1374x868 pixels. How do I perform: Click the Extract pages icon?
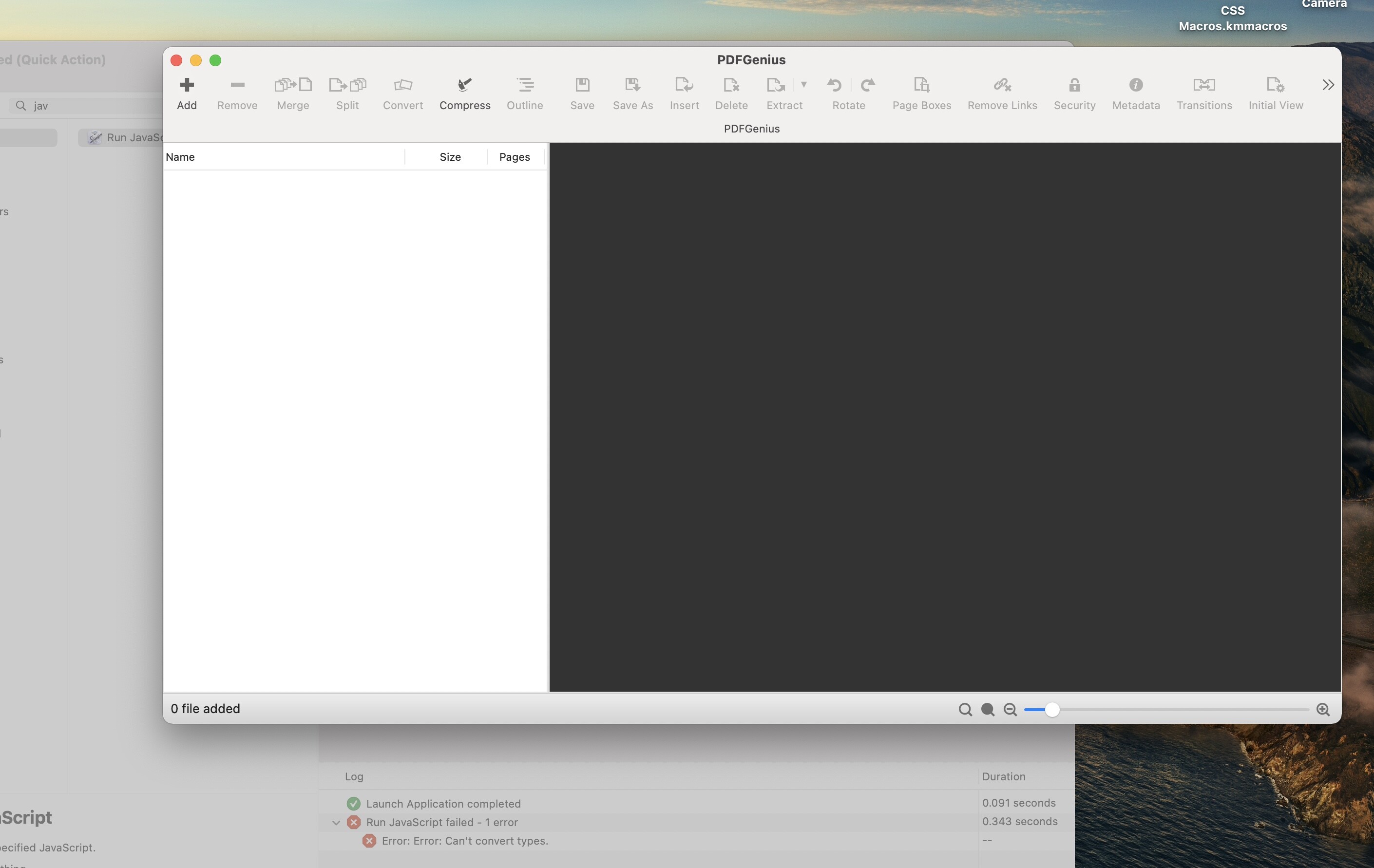[x=776, y=86]
